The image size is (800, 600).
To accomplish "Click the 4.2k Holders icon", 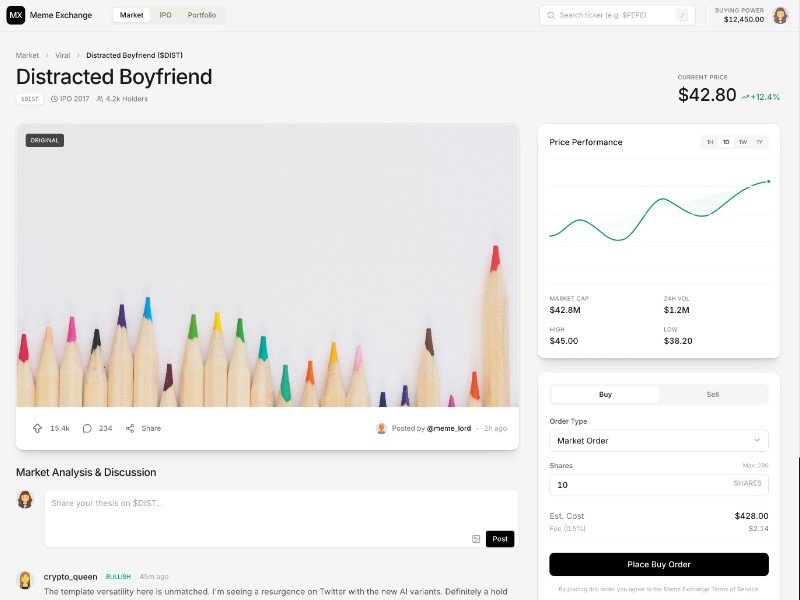I will 99,98.
